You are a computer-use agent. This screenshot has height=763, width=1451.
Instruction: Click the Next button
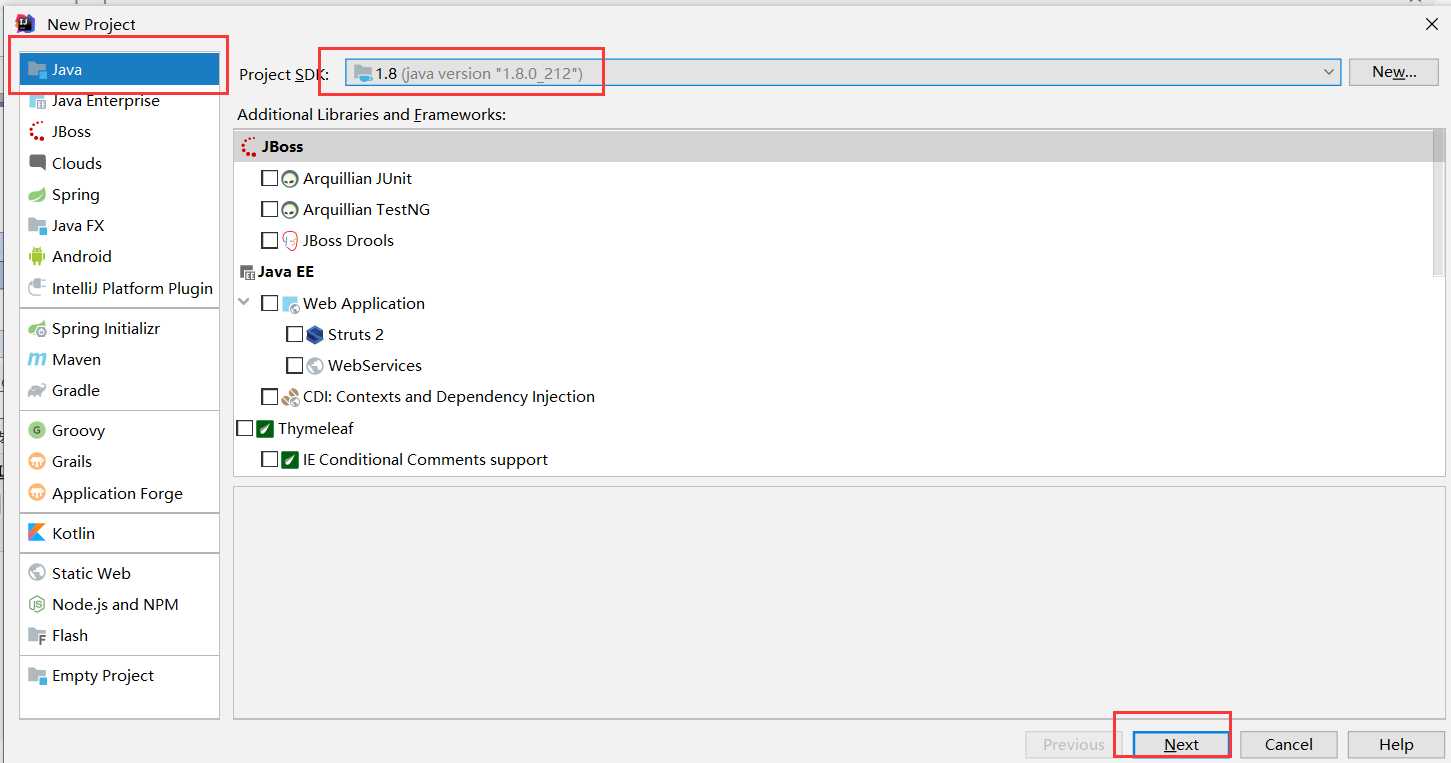pyautogui.click(x=1181, y=744)
